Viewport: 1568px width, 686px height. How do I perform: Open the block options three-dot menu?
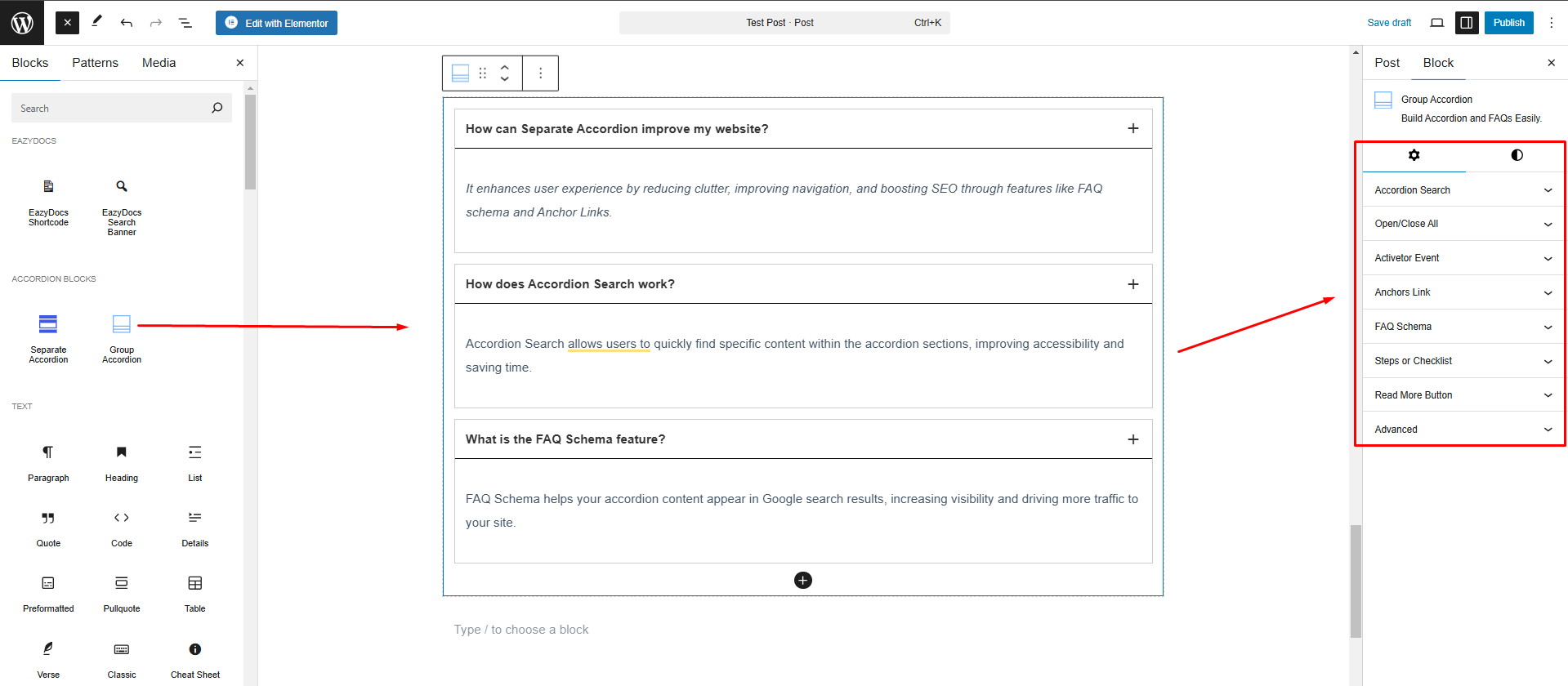(x=540, y=73)
